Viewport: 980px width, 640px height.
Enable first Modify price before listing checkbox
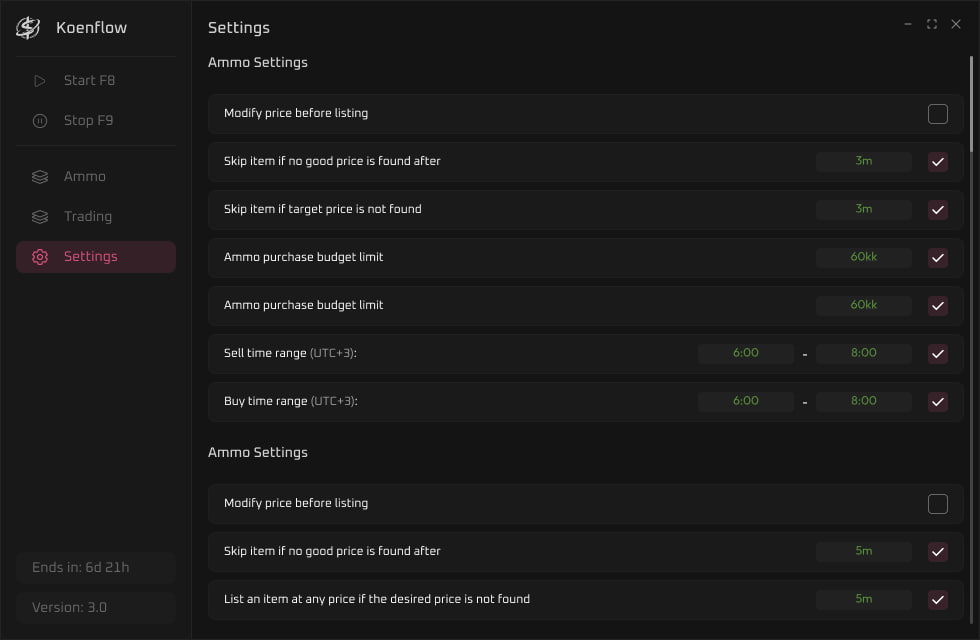point(938,114)
